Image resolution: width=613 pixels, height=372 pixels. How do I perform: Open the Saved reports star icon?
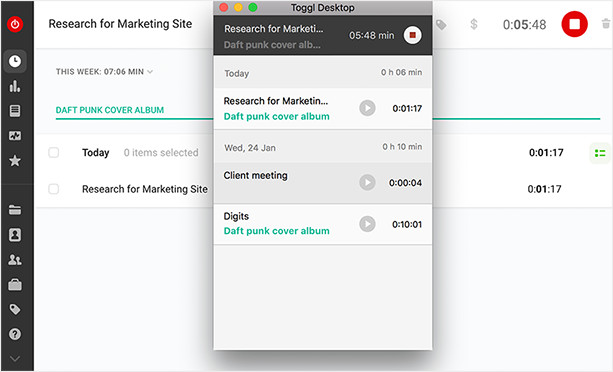coord(15,161)
